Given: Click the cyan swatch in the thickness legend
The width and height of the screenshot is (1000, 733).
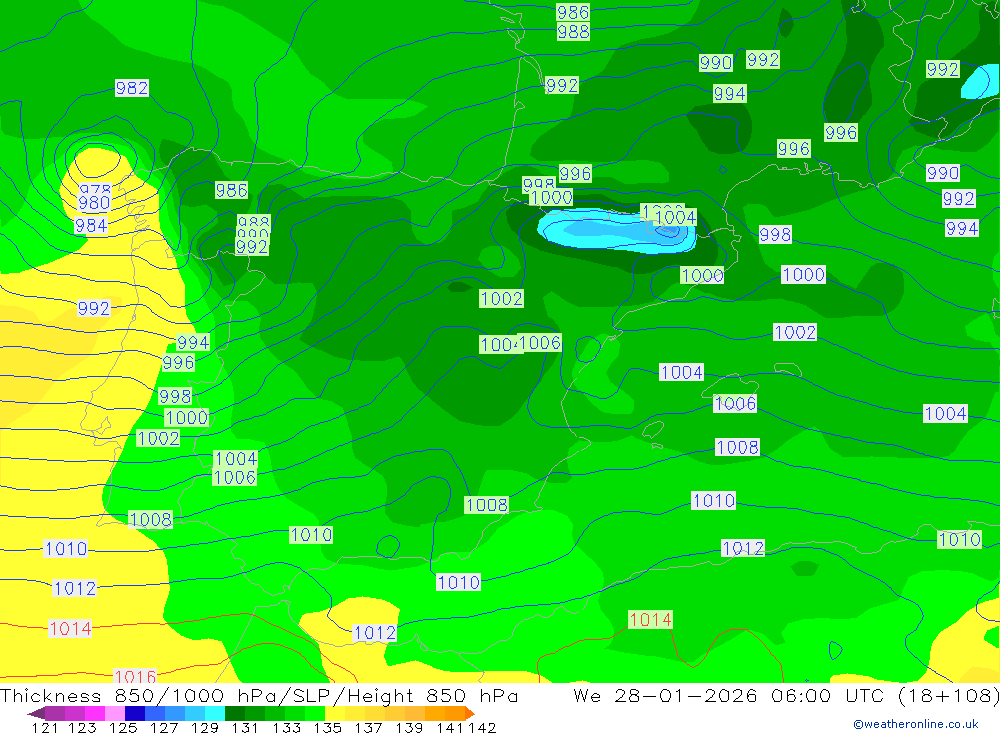Looking at the screenshot, I should click(215, 713).
